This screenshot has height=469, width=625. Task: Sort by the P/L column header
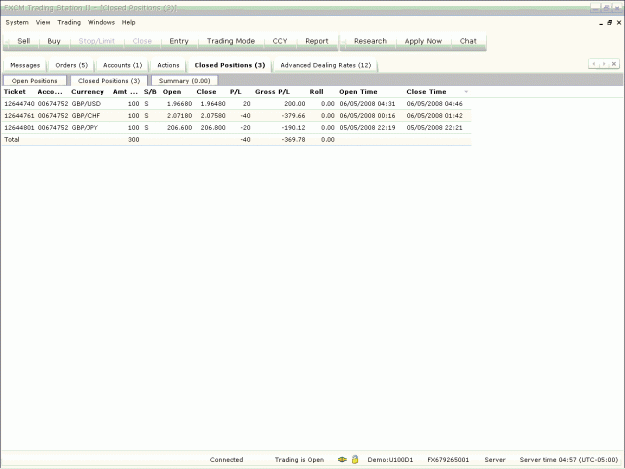click(x=236, y=92)
